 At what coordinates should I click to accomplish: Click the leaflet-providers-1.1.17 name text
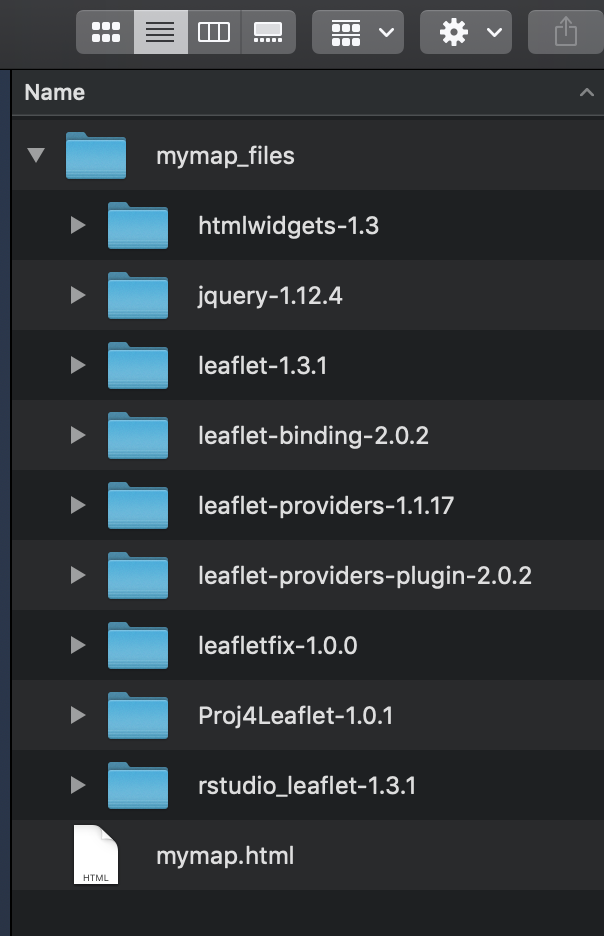(x=326, y=506)
